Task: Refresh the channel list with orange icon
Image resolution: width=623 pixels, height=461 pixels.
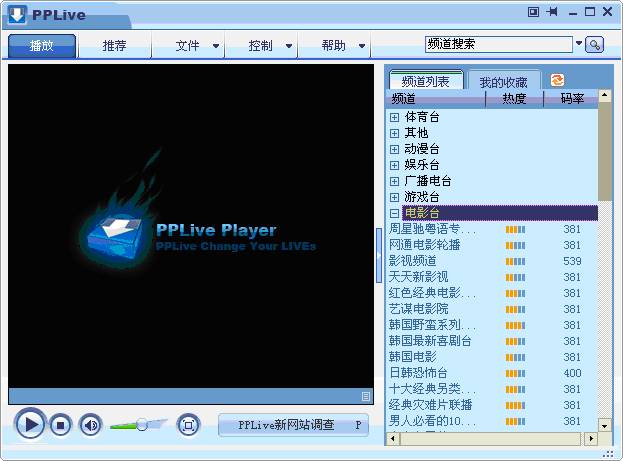Action: pos(557,80)
